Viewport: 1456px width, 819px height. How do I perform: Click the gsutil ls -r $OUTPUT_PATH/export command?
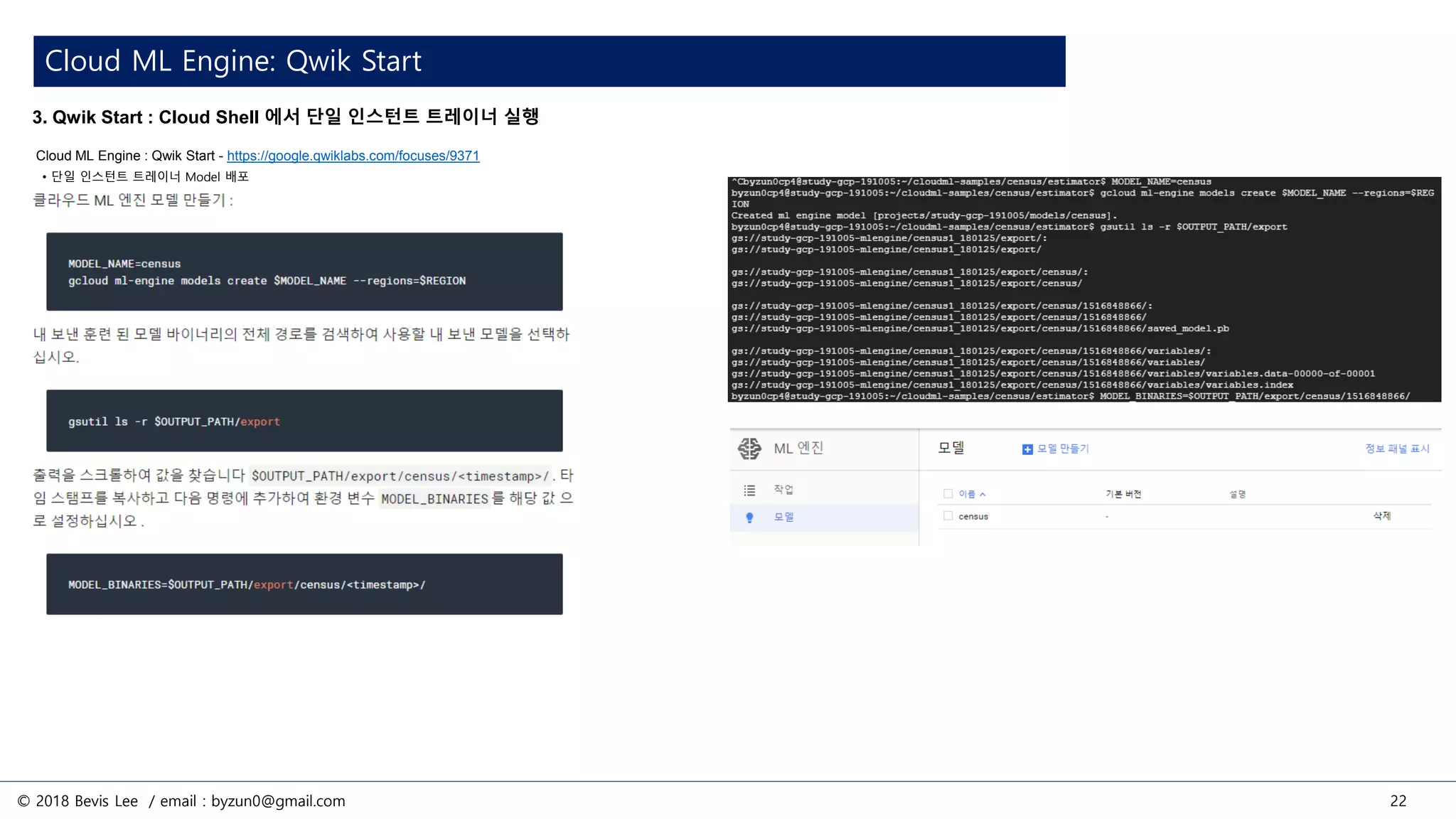pos(174,422)
